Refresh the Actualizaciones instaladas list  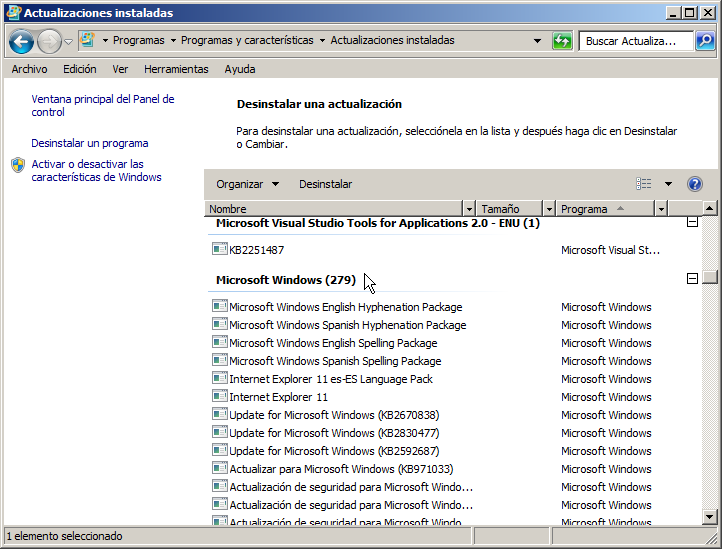[x=562, y=41]
